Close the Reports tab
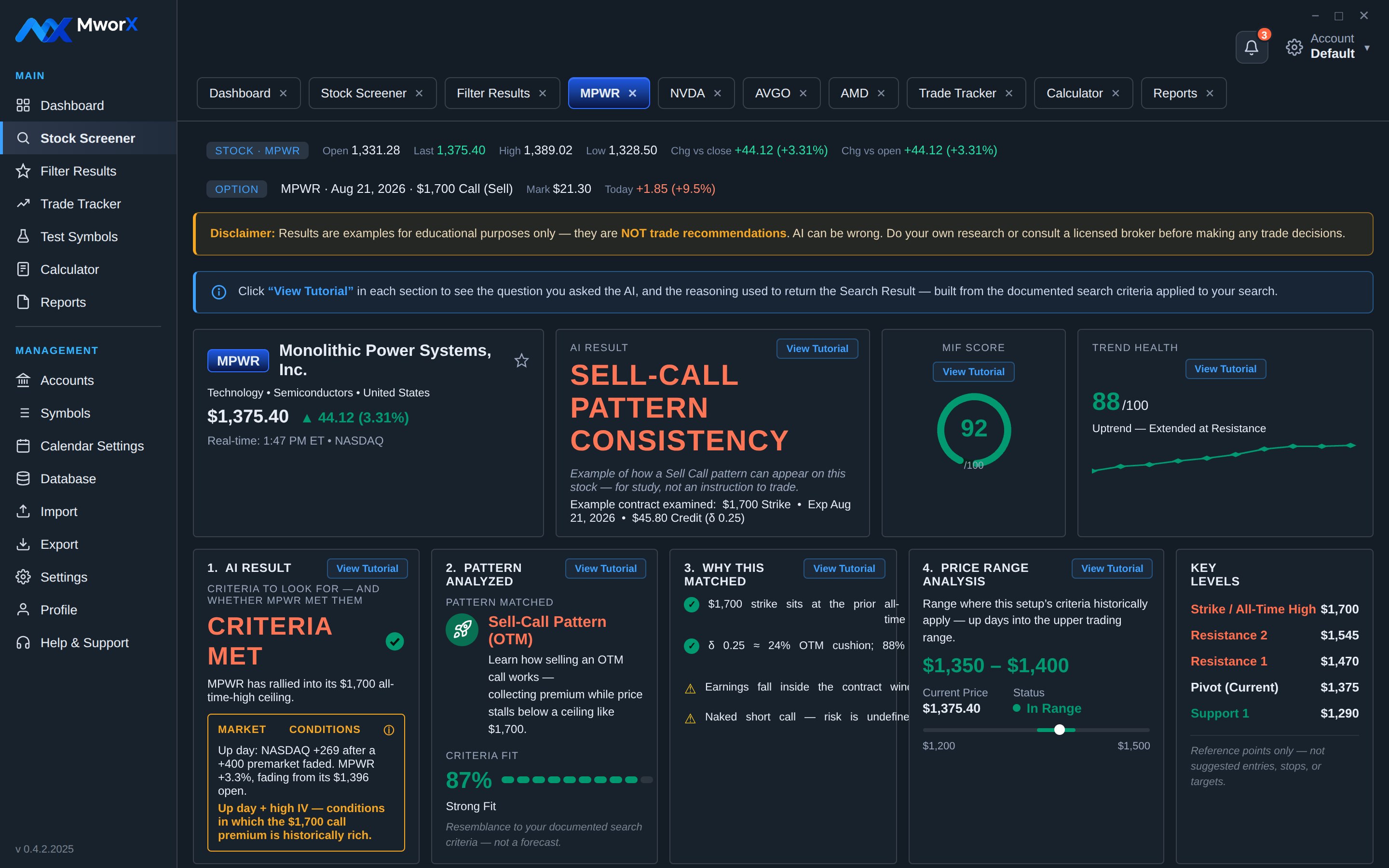The width and height of the screenshot is (1389, 868). tap(1210, 94)
